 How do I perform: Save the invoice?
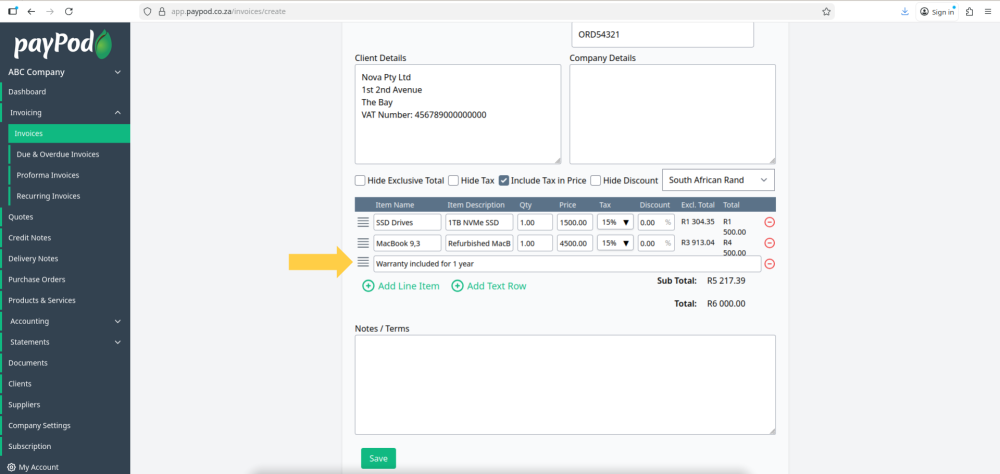click(x=378, y=458)
